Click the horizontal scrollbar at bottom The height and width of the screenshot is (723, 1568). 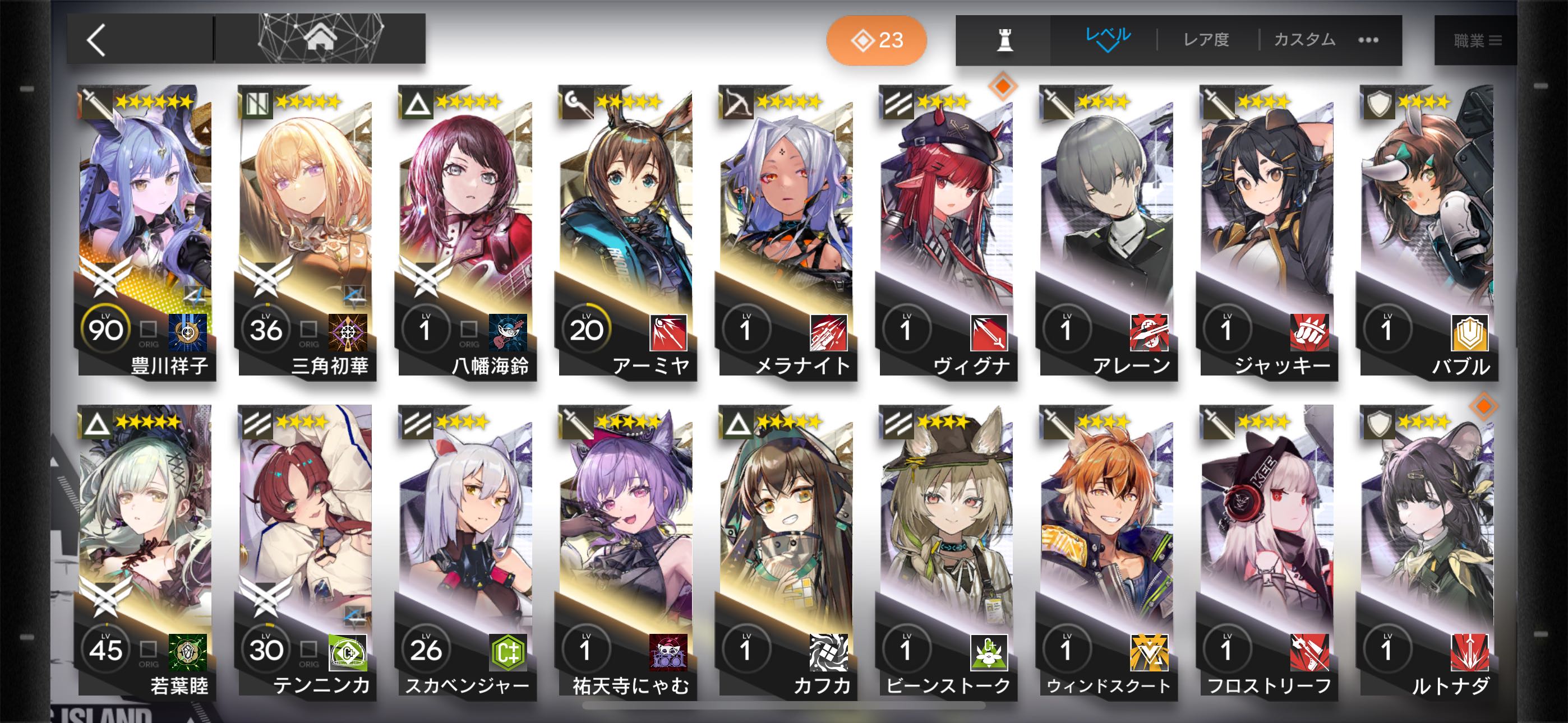coord(784,706)
